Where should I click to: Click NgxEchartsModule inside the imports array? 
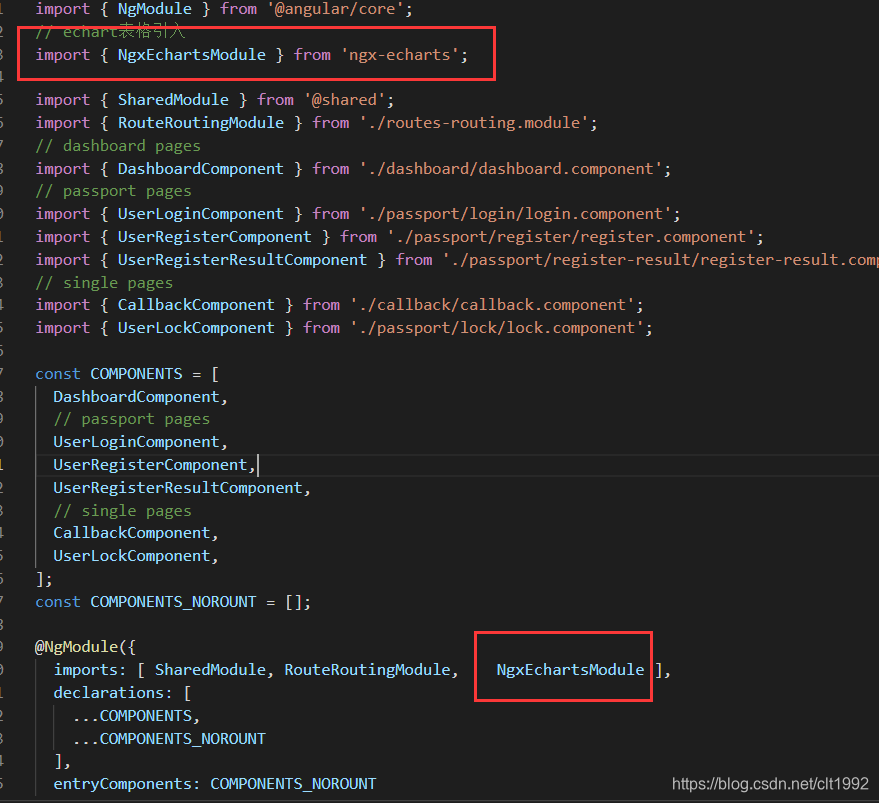570,669
